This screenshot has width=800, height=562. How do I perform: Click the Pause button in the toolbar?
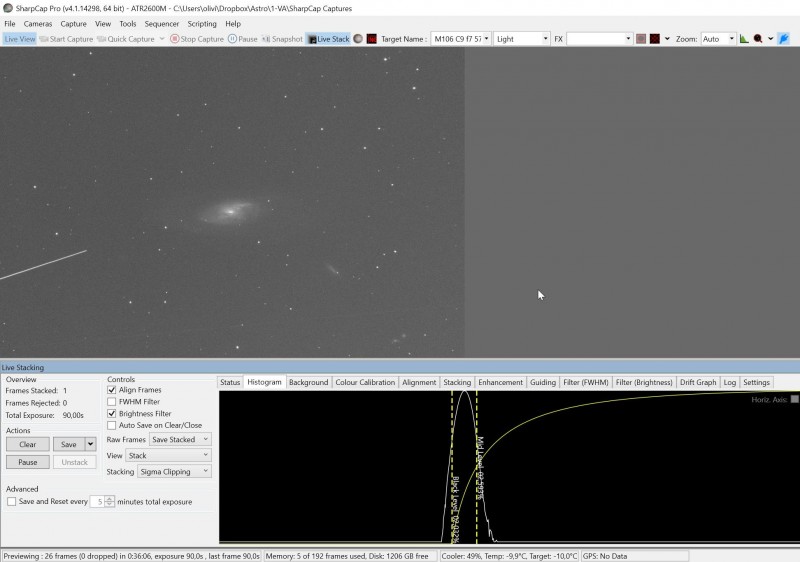point(242,39)
